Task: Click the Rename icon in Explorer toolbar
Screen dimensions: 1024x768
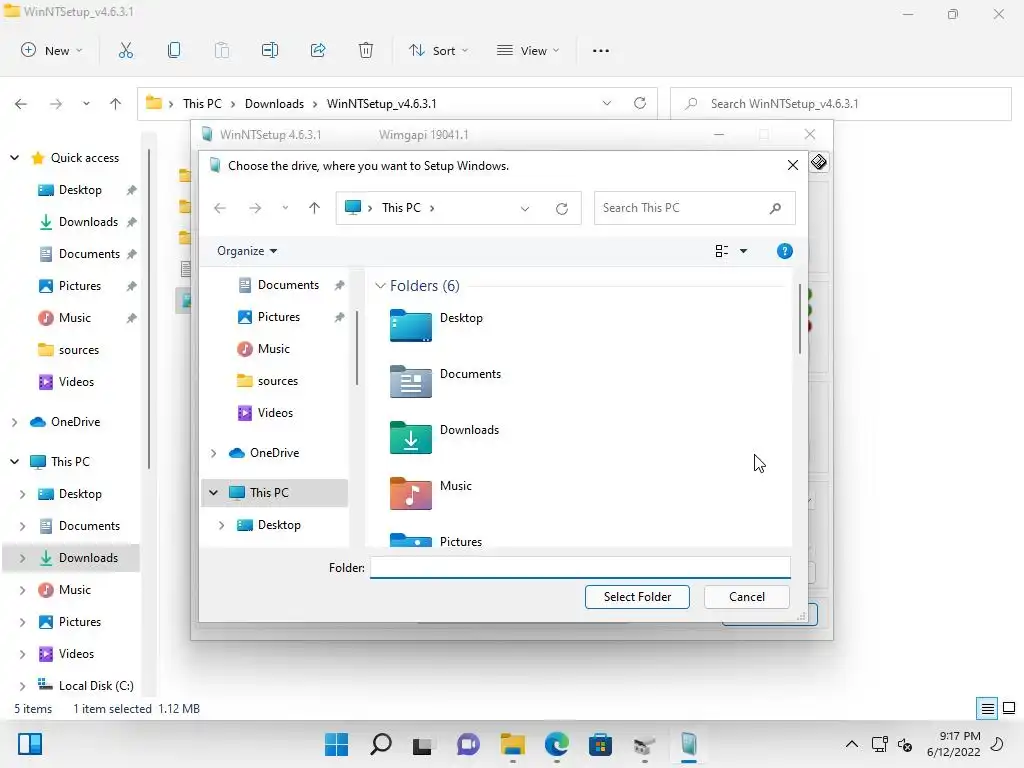Action: coord(270,50)
